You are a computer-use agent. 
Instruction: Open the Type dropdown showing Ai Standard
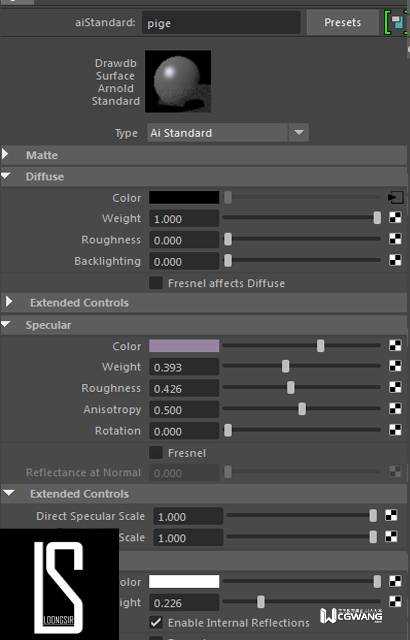[228, 133]
